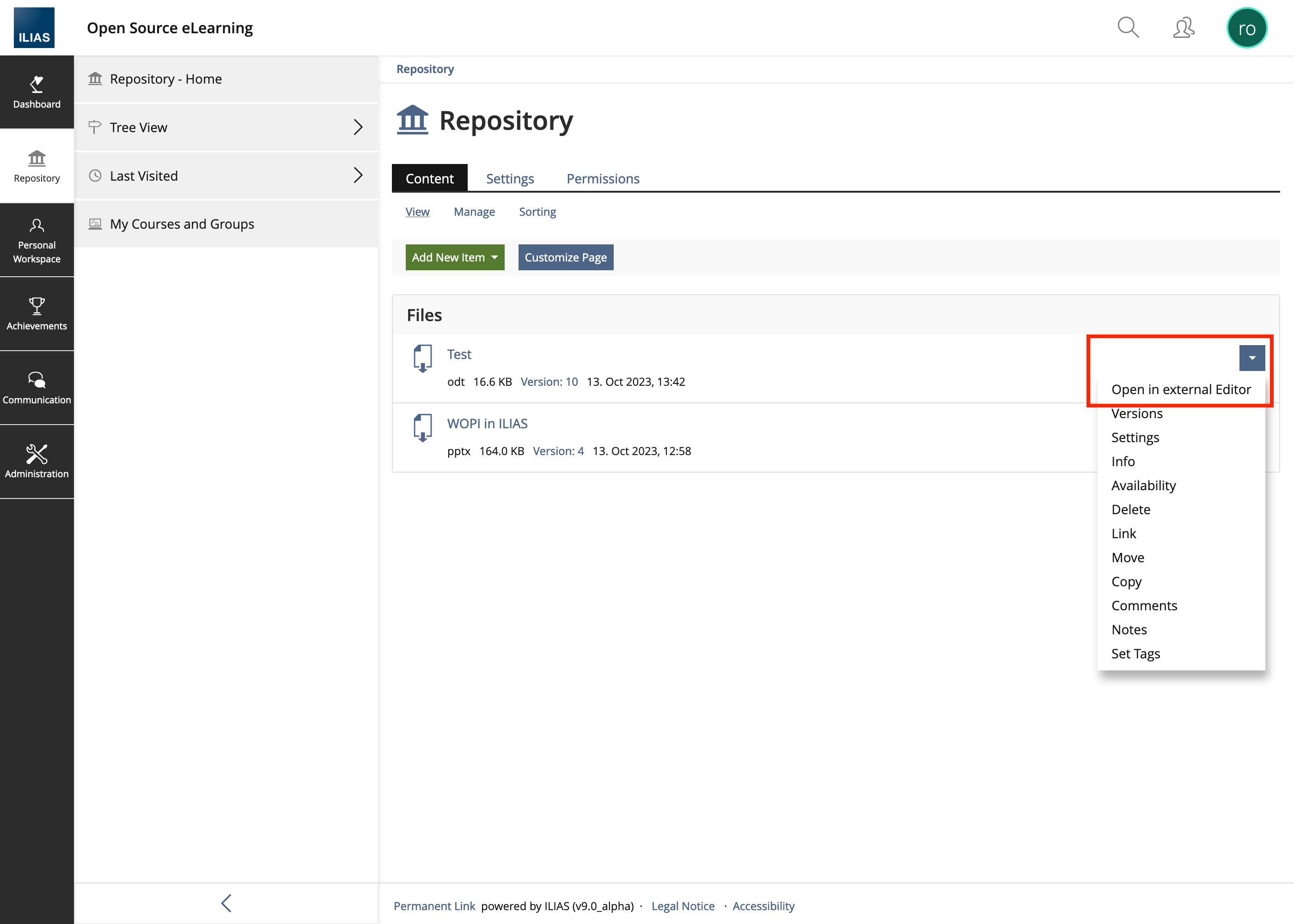The image size is (1294, 924).
Task: Switch to the Permissions tab
Action: point(603,179)
